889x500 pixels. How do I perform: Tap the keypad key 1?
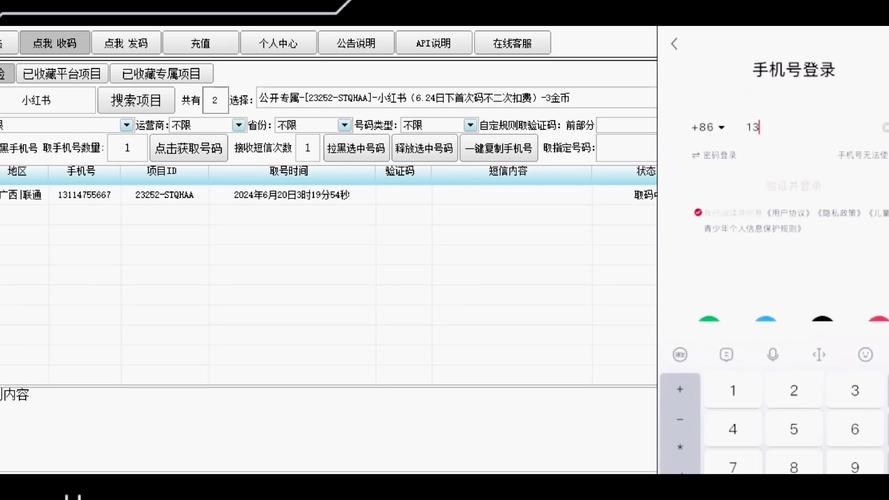[x=733, y=391]
